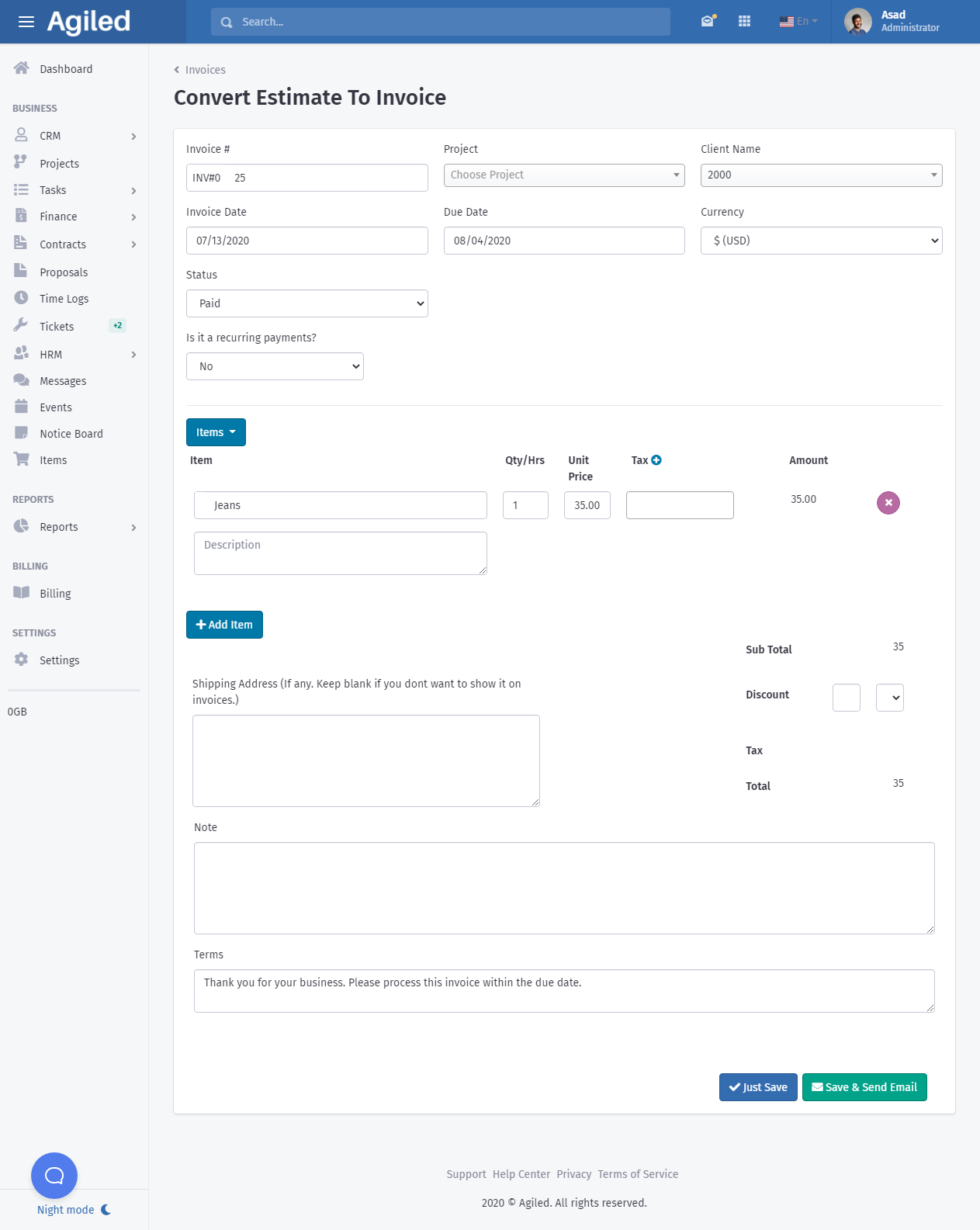Screen dimensions: 980x1230
Task: Open Proposals from the sidebar
Action: point(64,272)
